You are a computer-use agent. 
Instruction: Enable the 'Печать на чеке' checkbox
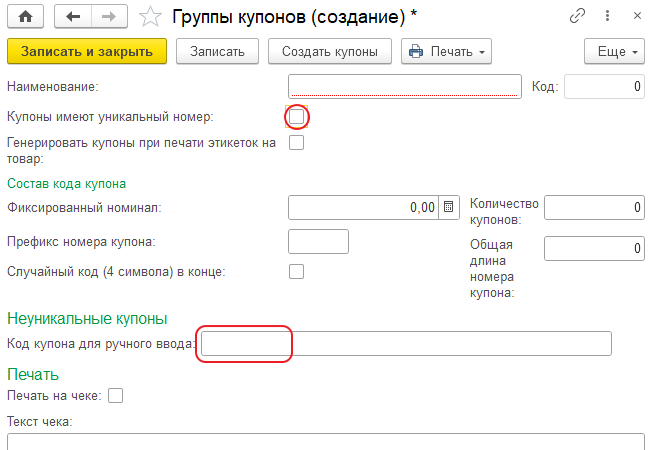(x=115, y=396)
